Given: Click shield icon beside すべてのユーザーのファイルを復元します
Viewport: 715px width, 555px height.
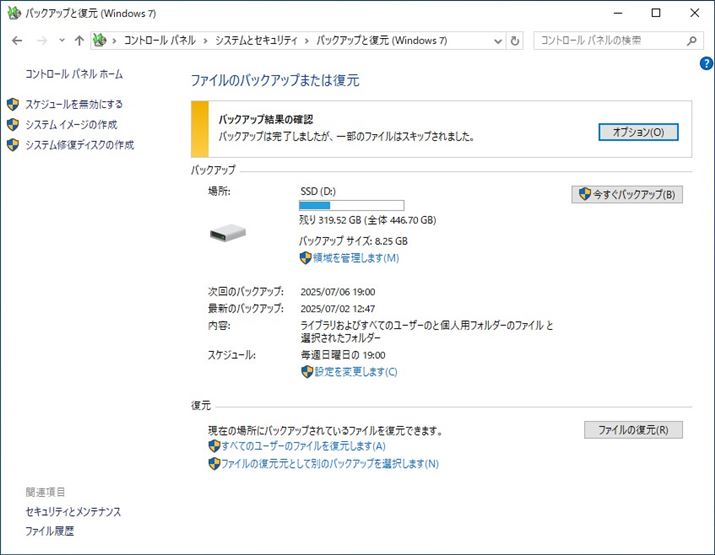Looking at the screenshot, I should pos(214,446).
